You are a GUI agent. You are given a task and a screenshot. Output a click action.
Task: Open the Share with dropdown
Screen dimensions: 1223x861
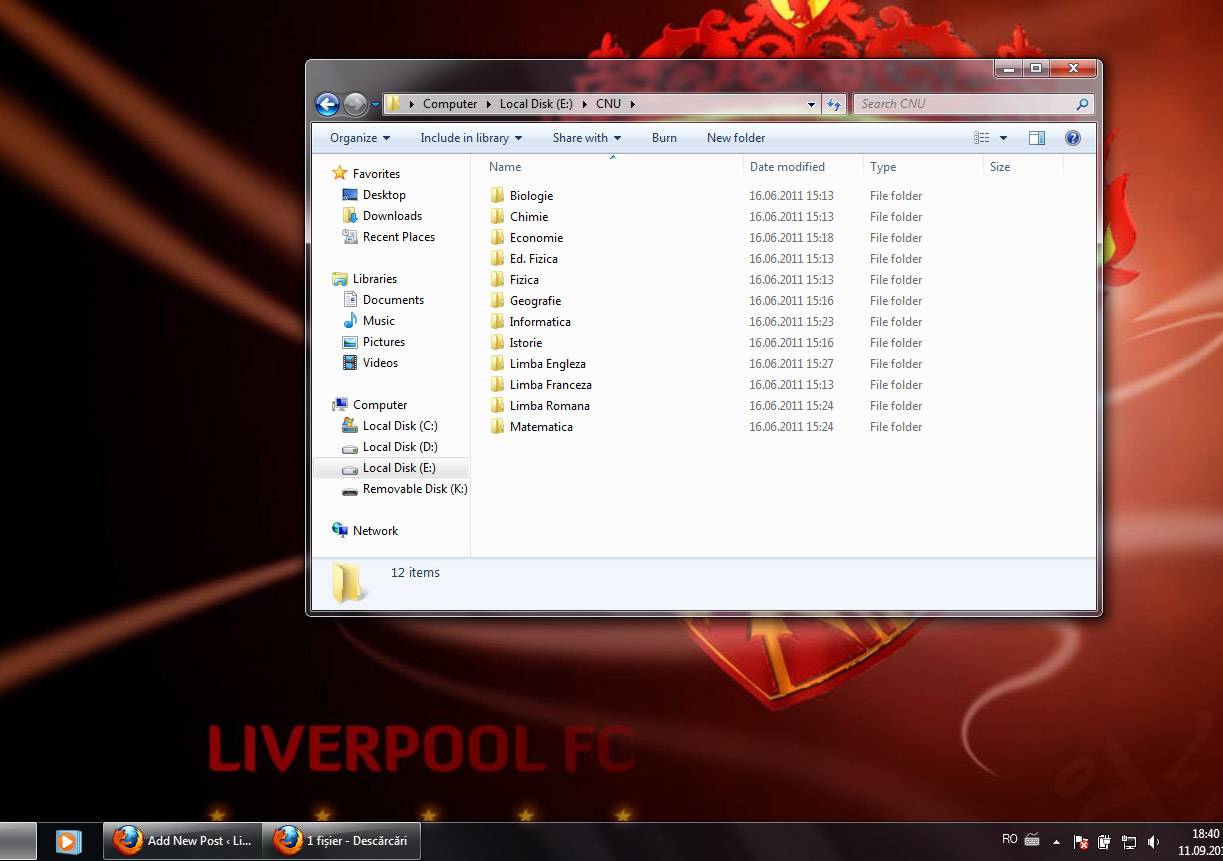point(587,138)
